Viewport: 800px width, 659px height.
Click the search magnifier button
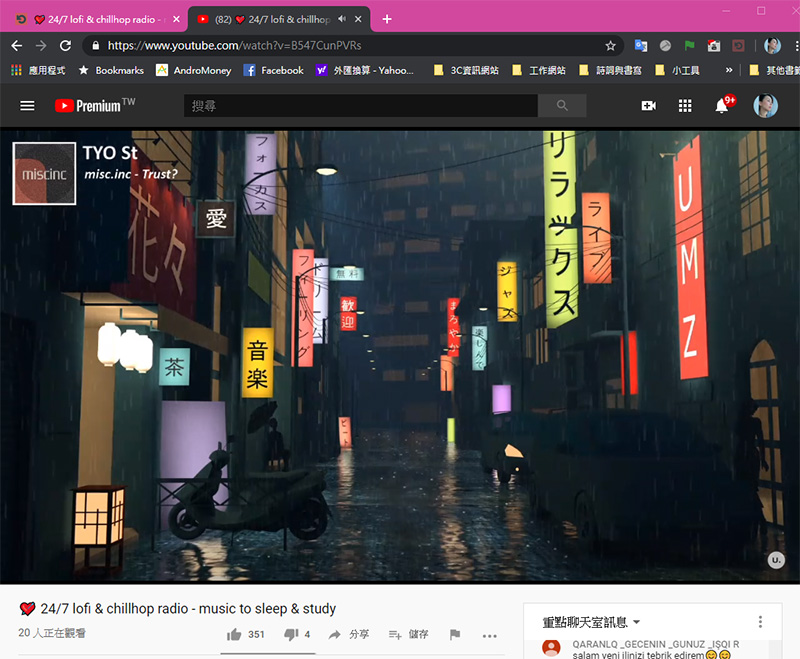(562, 105)
